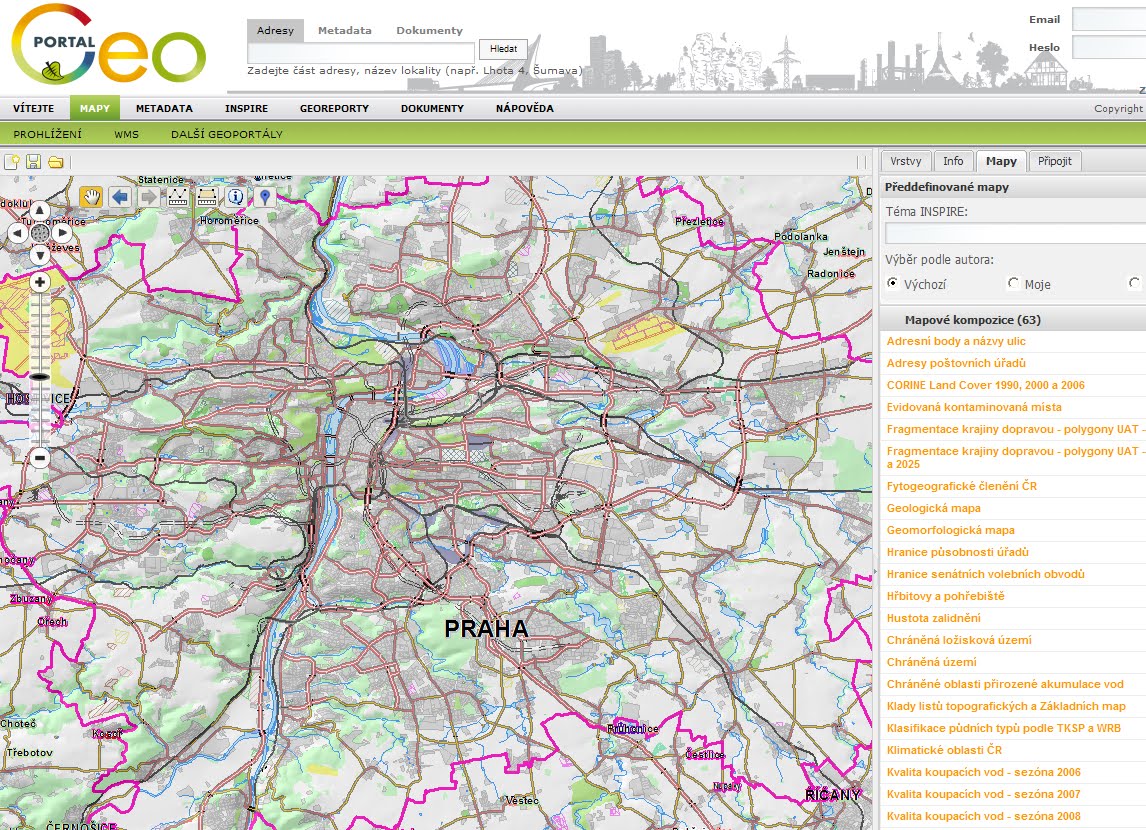The width and height of the screenshot is (1146, 830).
Task: Activate the feature info tool
Action: 235,197
